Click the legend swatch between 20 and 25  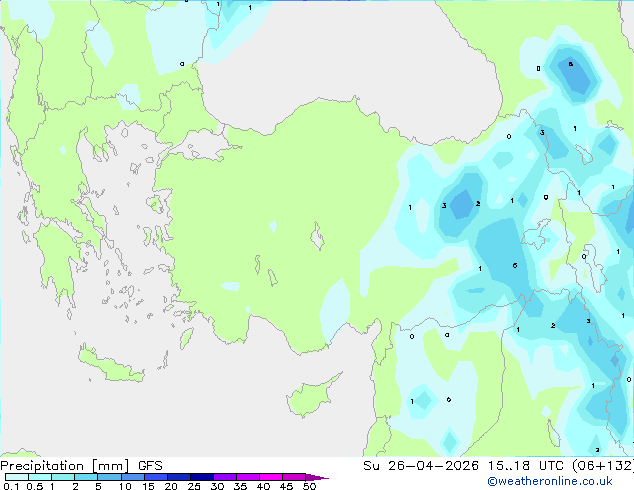178,477
